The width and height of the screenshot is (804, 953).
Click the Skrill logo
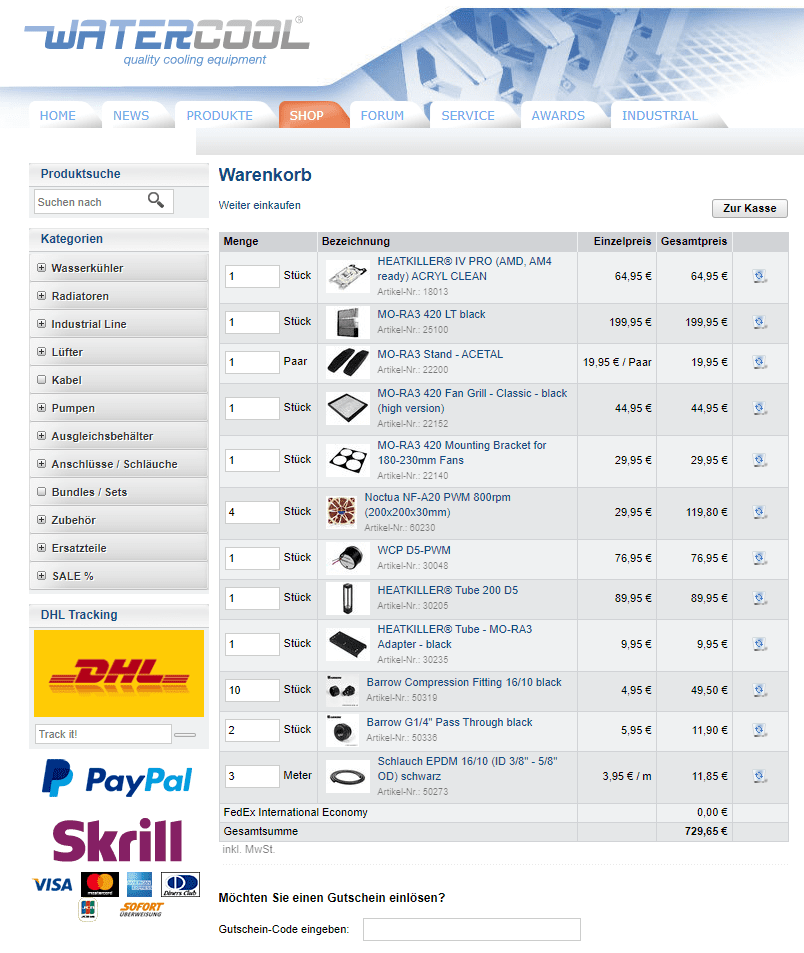117,840
